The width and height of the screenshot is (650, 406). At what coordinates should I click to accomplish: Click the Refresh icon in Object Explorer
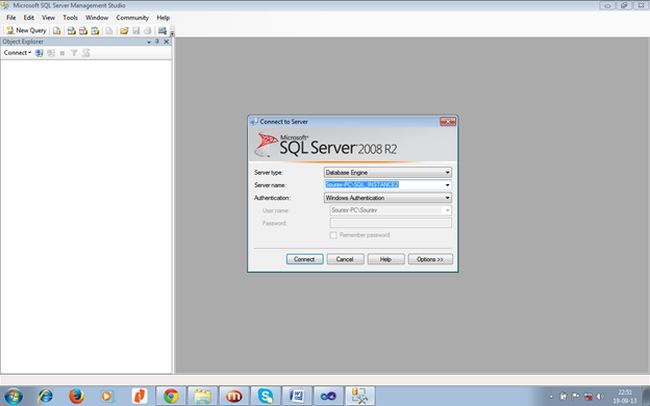(x=86, y=53)
